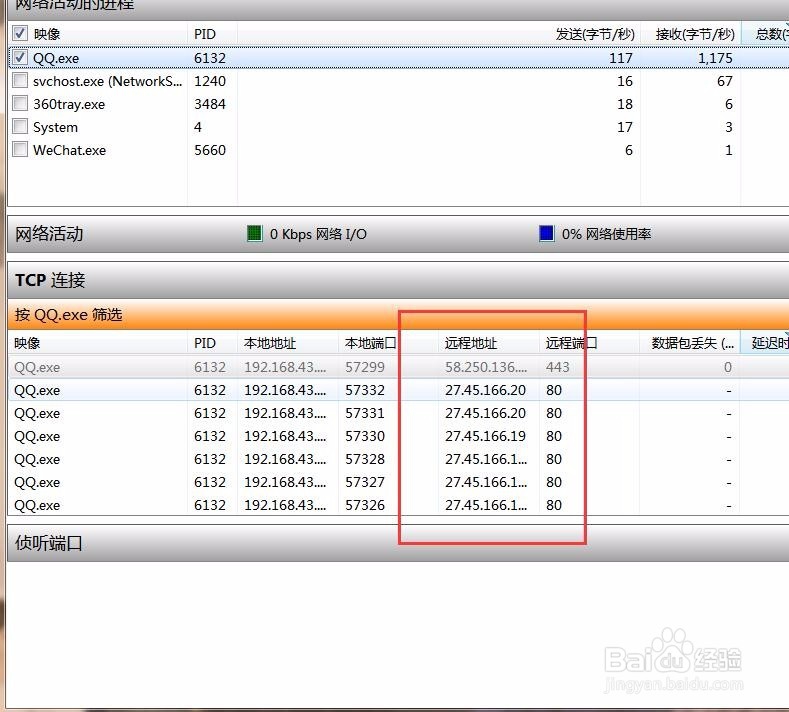Select the svchost.exe (NetworkS... process name
Screen dimensions: 789x712
107,81
